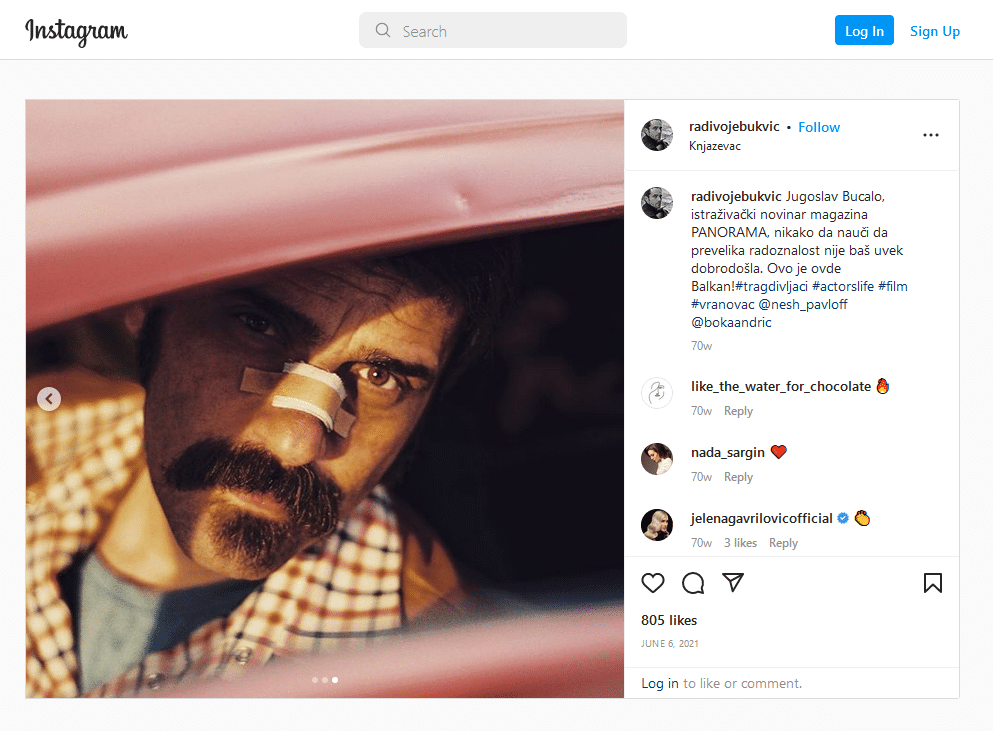Open the Sign Up link
The width and height of the screenshot is (993, 731).
click(x=935, y=31)
